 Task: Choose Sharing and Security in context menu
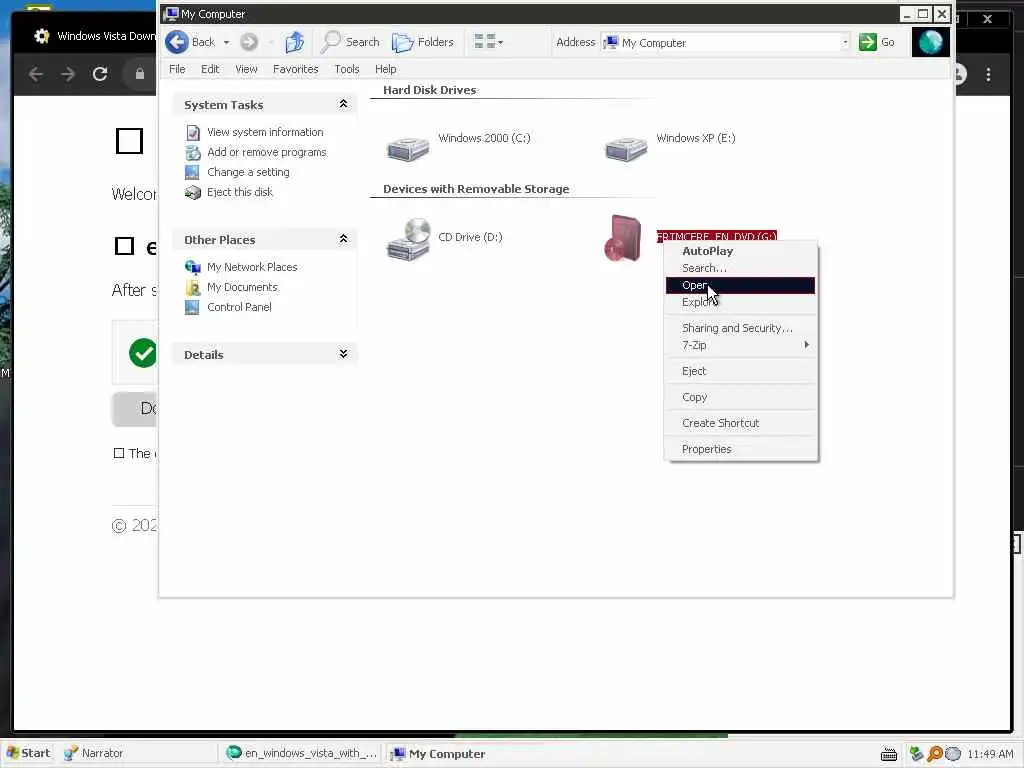pos(741,328)
